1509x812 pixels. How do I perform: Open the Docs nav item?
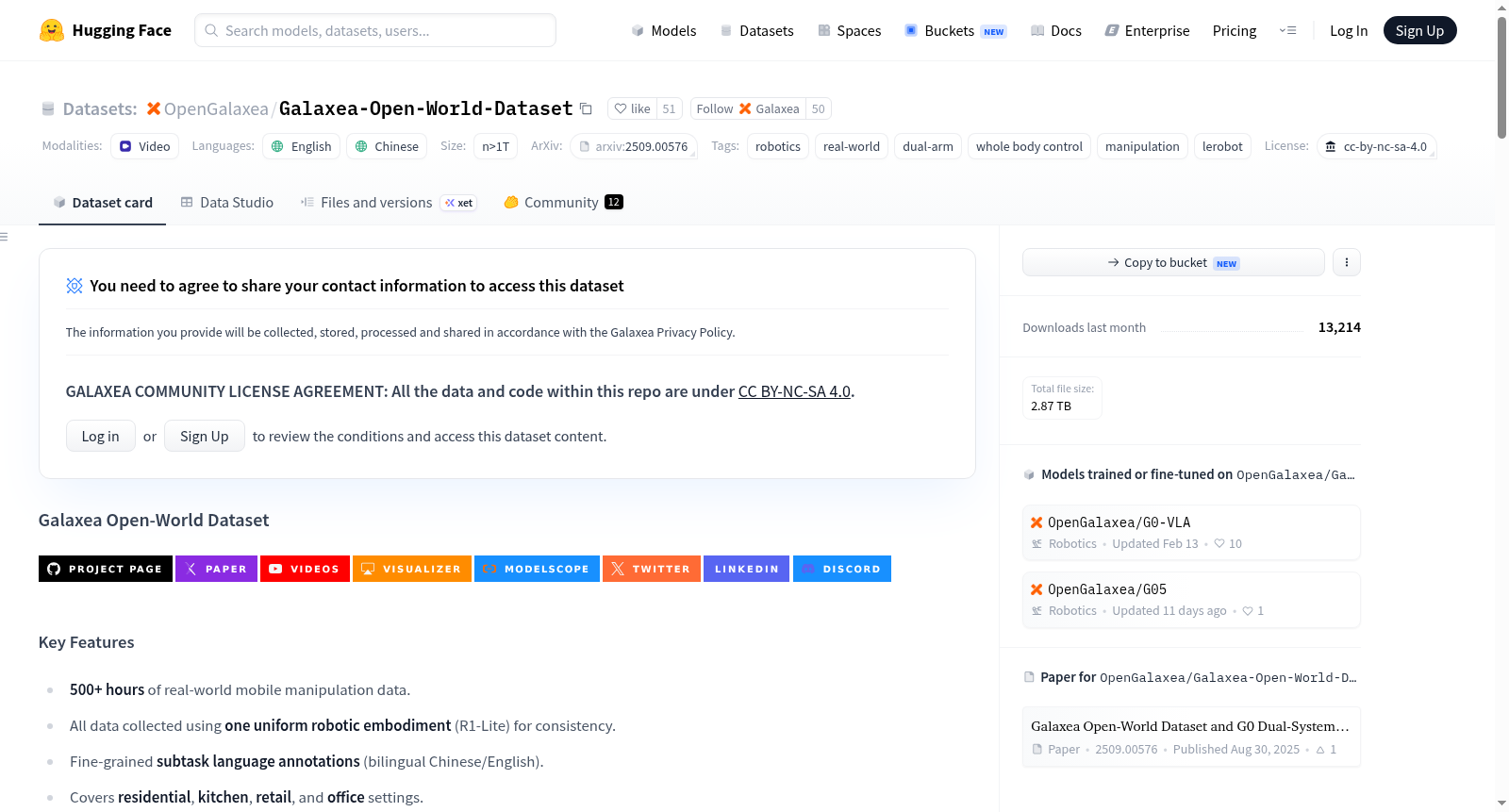point(1055,31)
